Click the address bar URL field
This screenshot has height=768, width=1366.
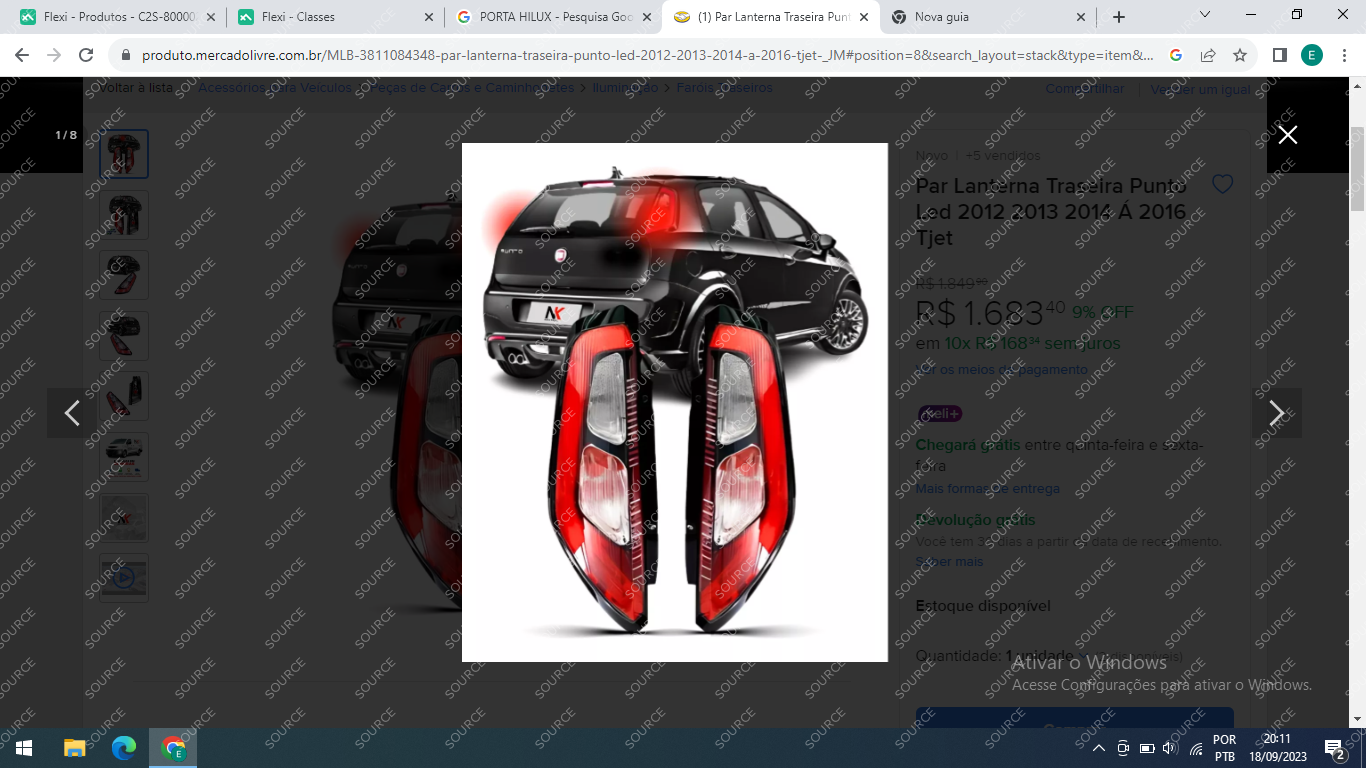click(640, 55)
